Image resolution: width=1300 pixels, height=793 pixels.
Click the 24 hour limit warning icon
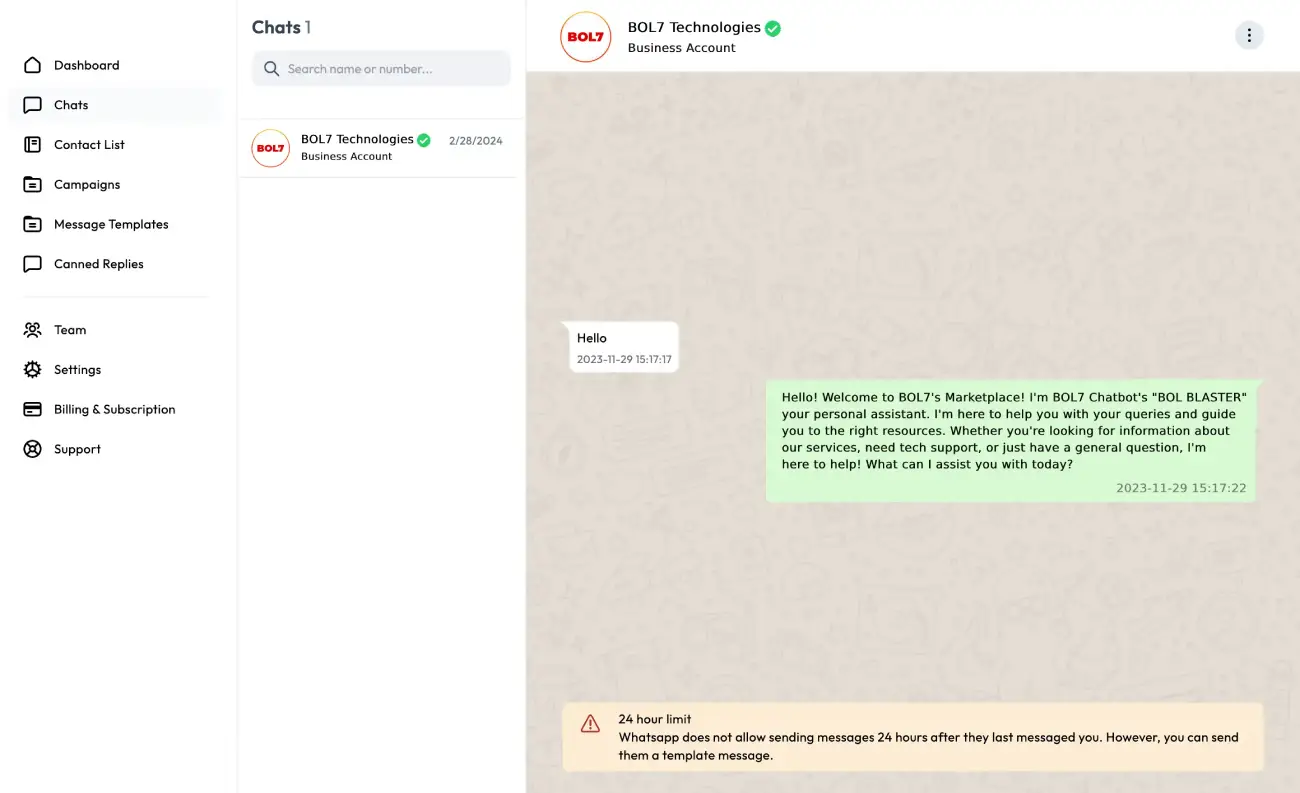click(591, 723)
